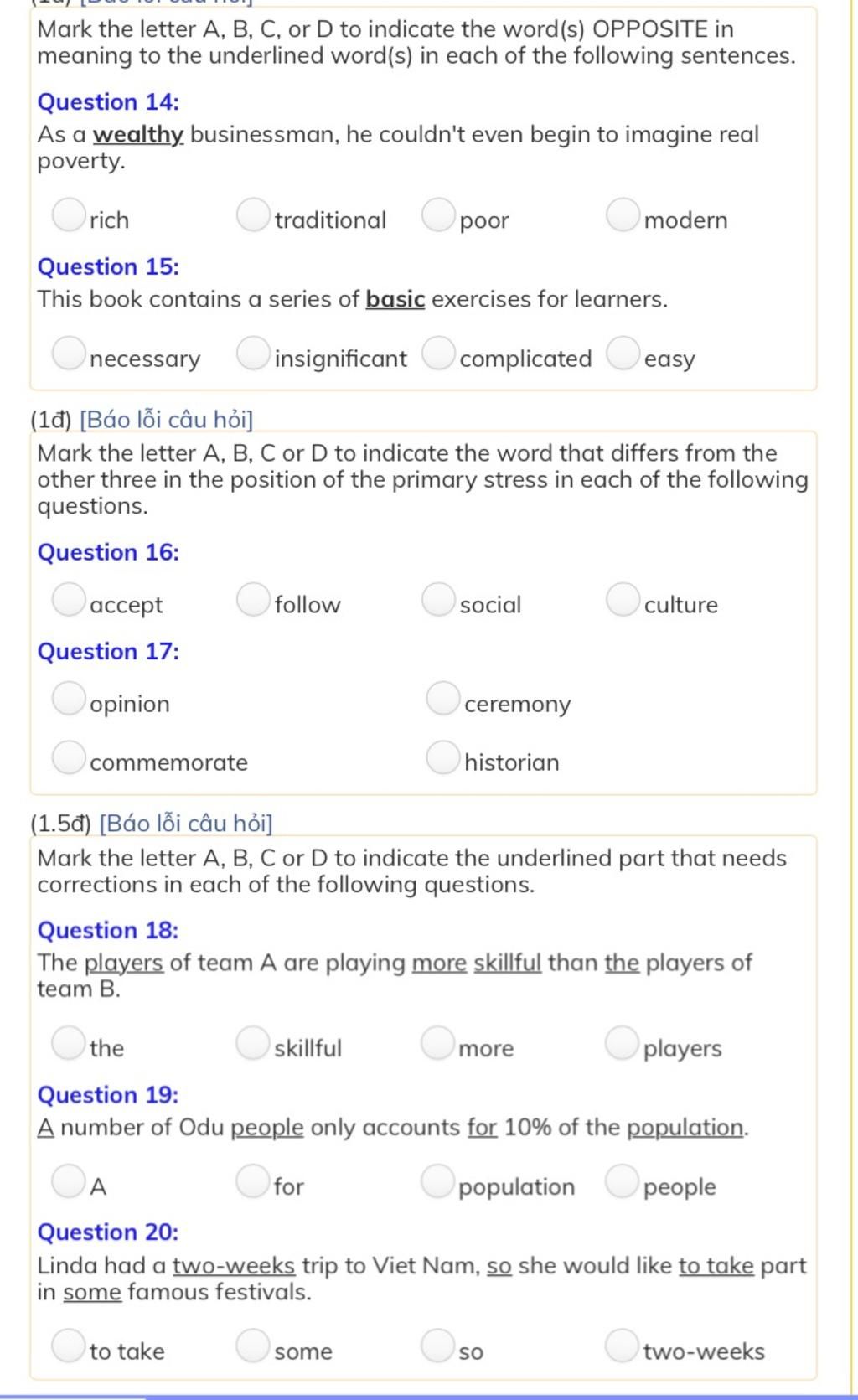Open the Báo lỗi câu hỏi link above Question 18
Image resolution: width=858 pixels, height=1400 pixels.
point(186,824)
